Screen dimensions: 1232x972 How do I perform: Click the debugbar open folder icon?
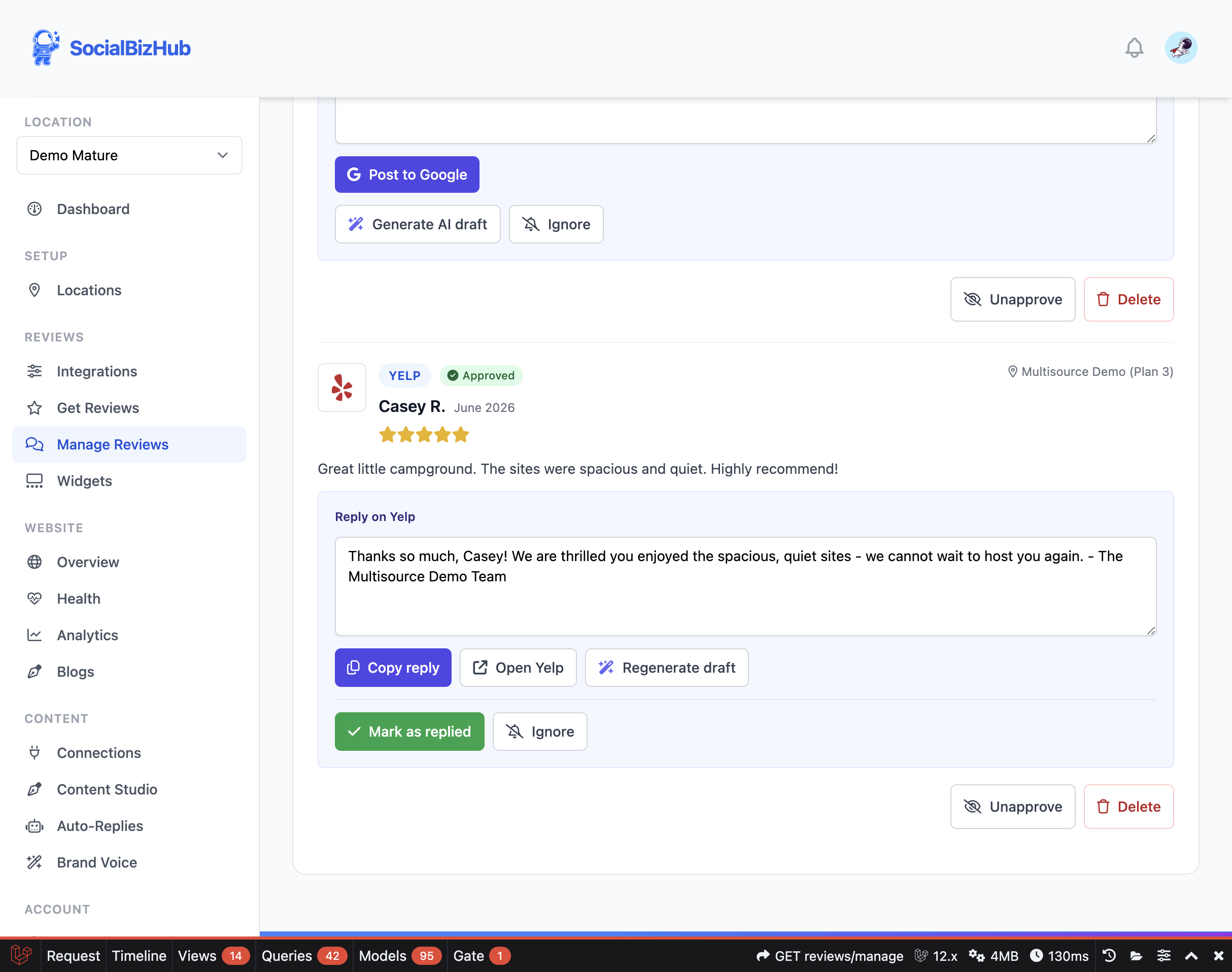[x=1137, y=956]
